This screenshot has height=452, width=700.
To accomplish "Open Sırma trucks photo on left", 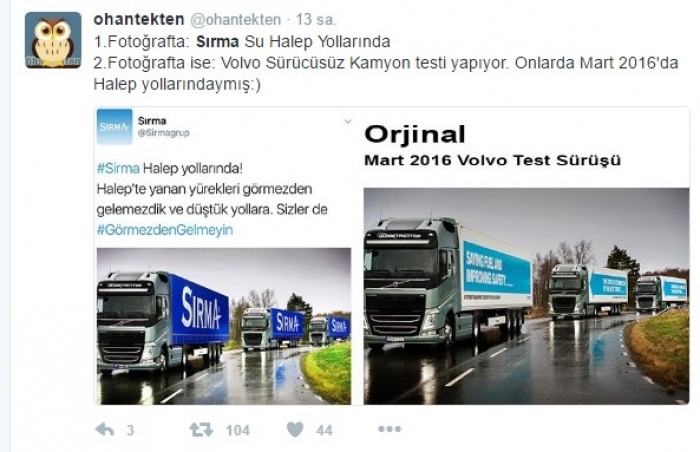I will (224, 326).
